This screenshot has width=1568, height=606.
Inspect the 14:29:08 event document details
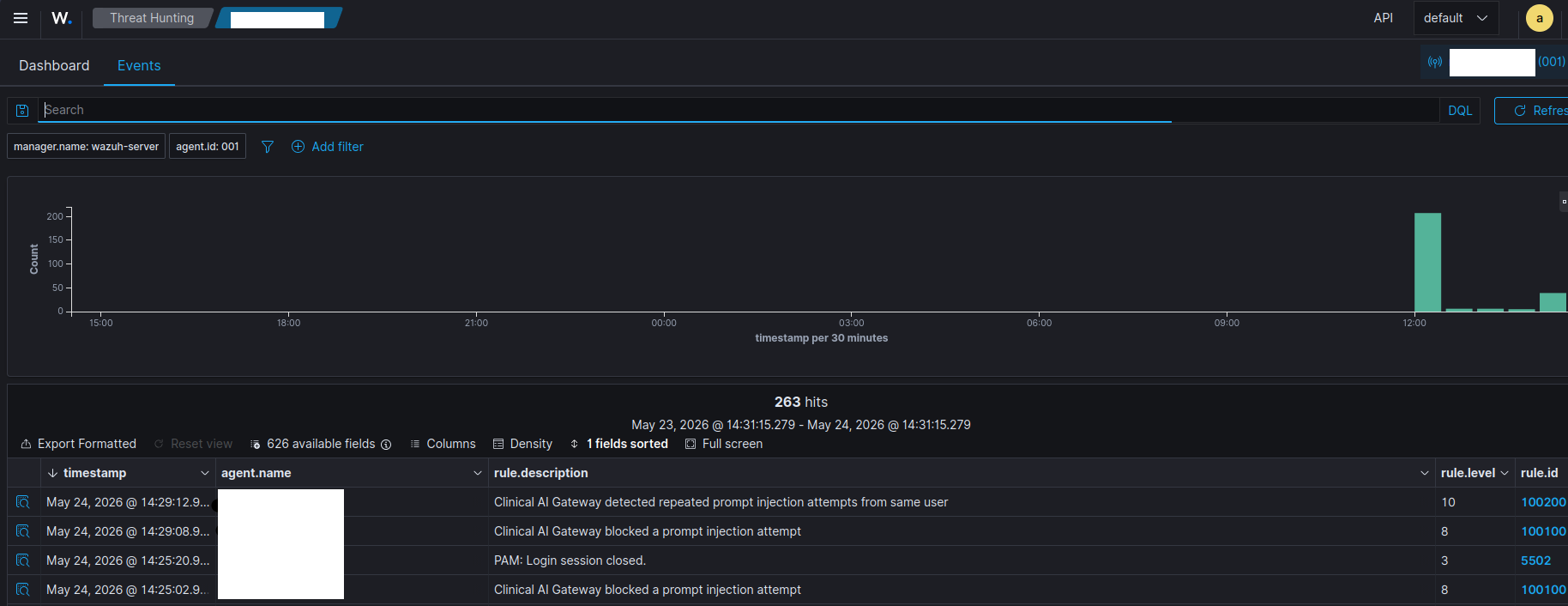pos(23,531)
